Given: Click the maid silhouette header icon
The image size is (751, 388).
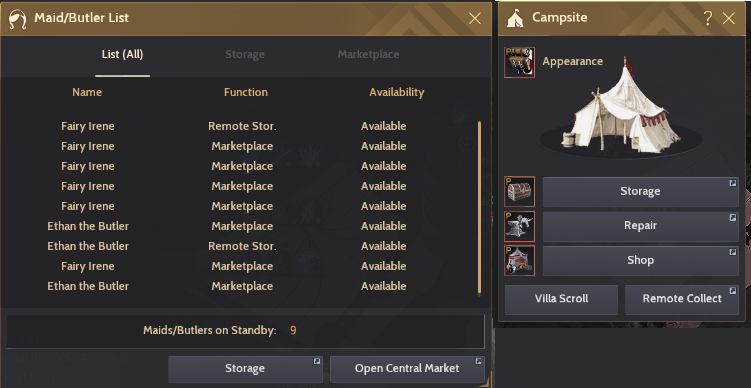Looking at the screenshot, I should pyautogui.click(x=18, y=19).
